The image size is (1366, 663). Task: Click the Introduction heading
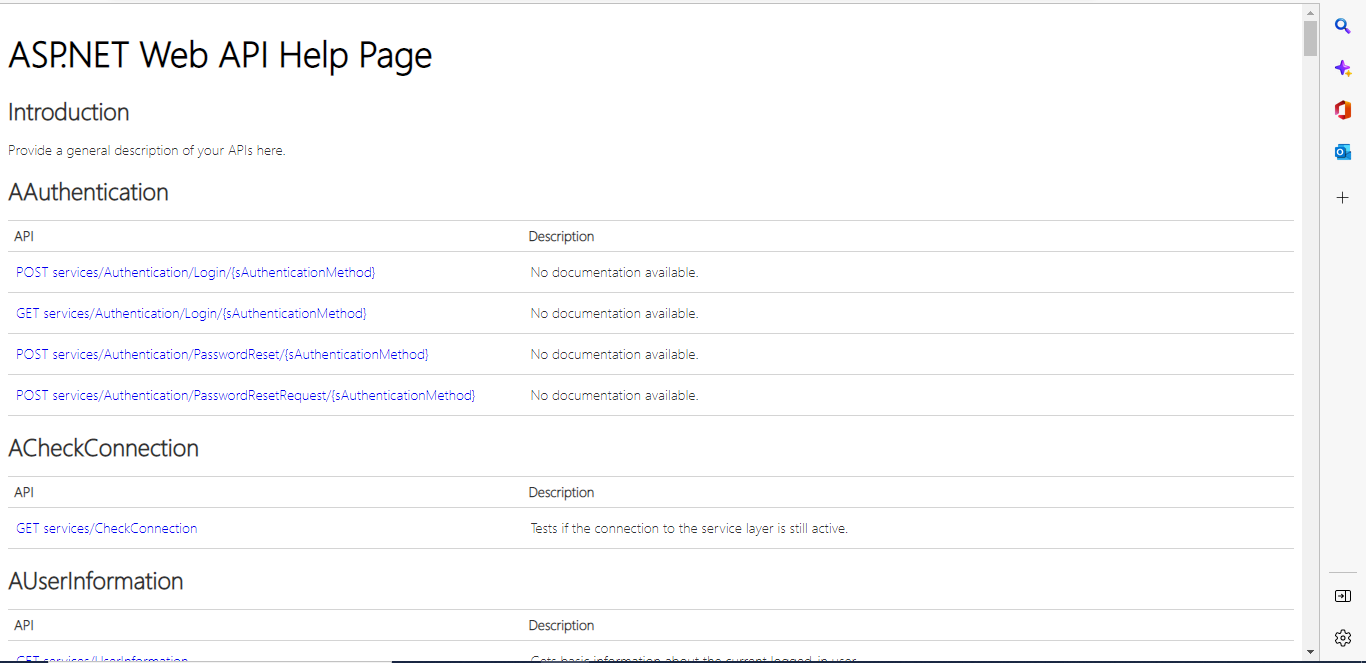tap(69, 112)
